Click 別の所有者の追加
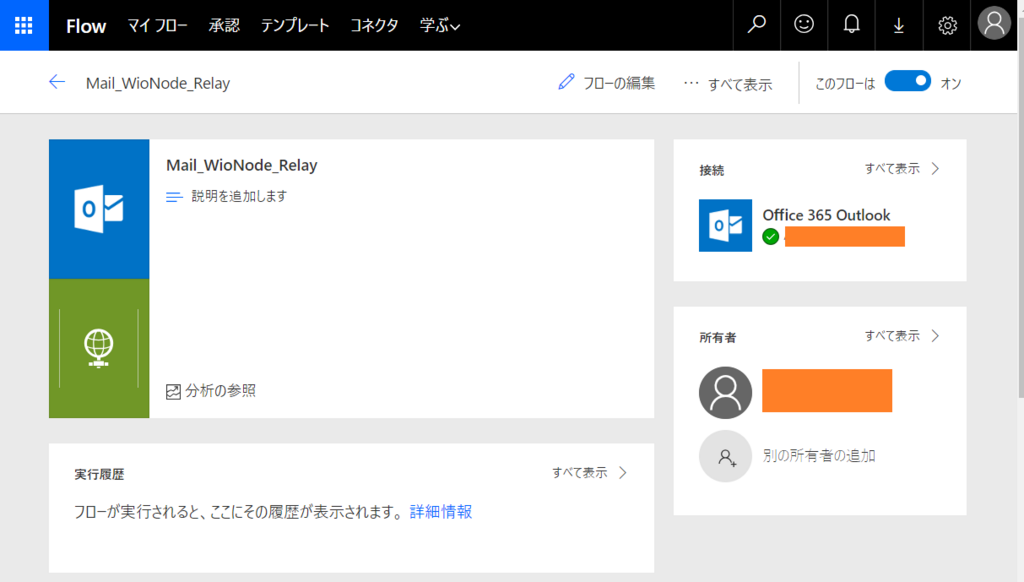The image size is (1024, 582). (819, 455)
